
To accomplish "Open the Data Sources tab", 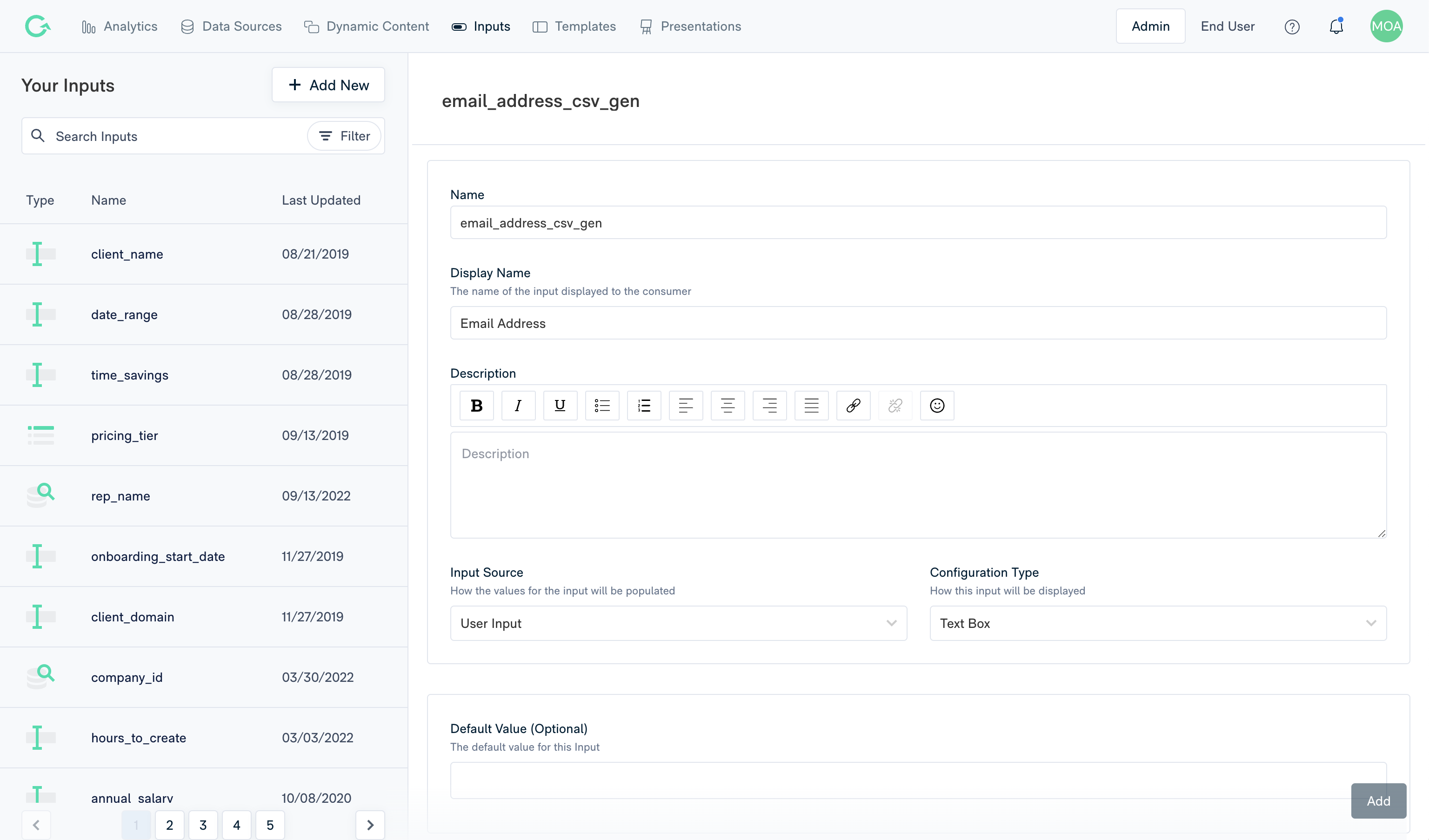I will click(231, 26).
